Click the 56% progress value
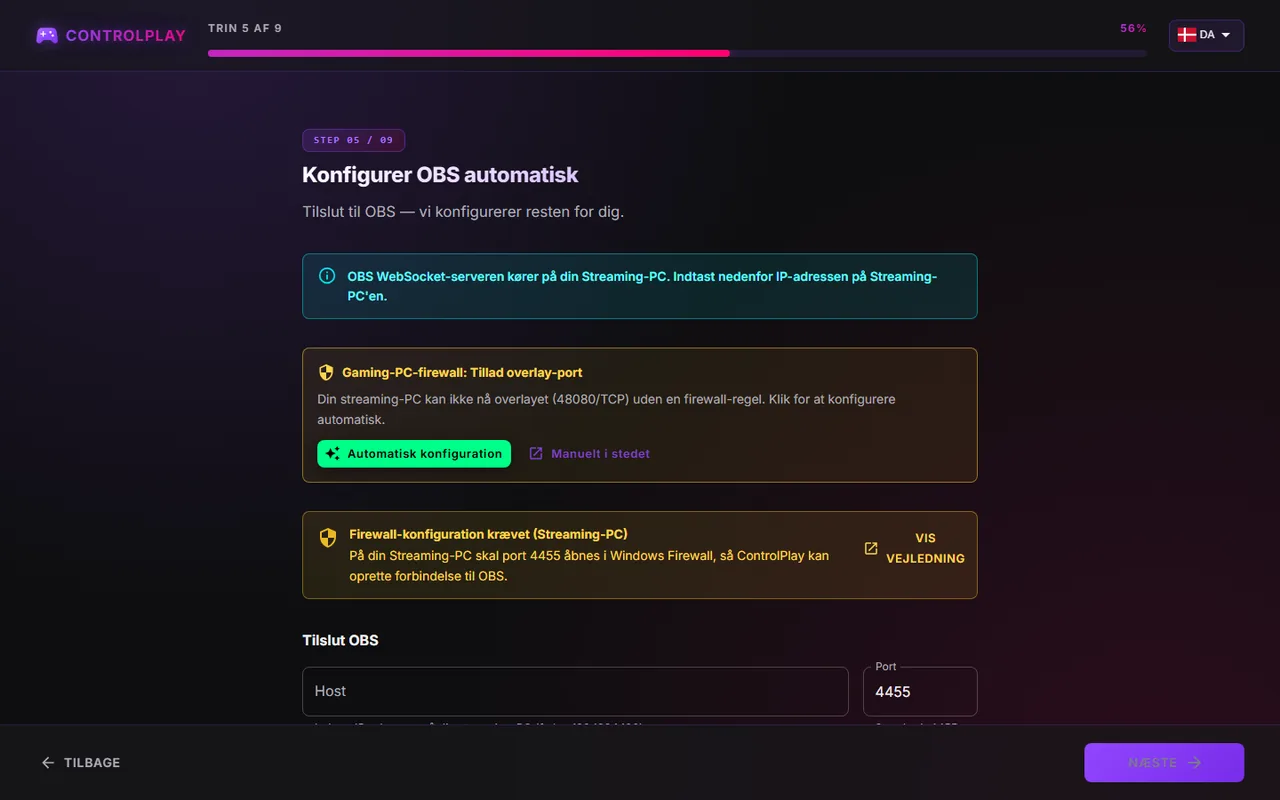The width and height of the screenshot is (1280, 800). point(1133,28)
